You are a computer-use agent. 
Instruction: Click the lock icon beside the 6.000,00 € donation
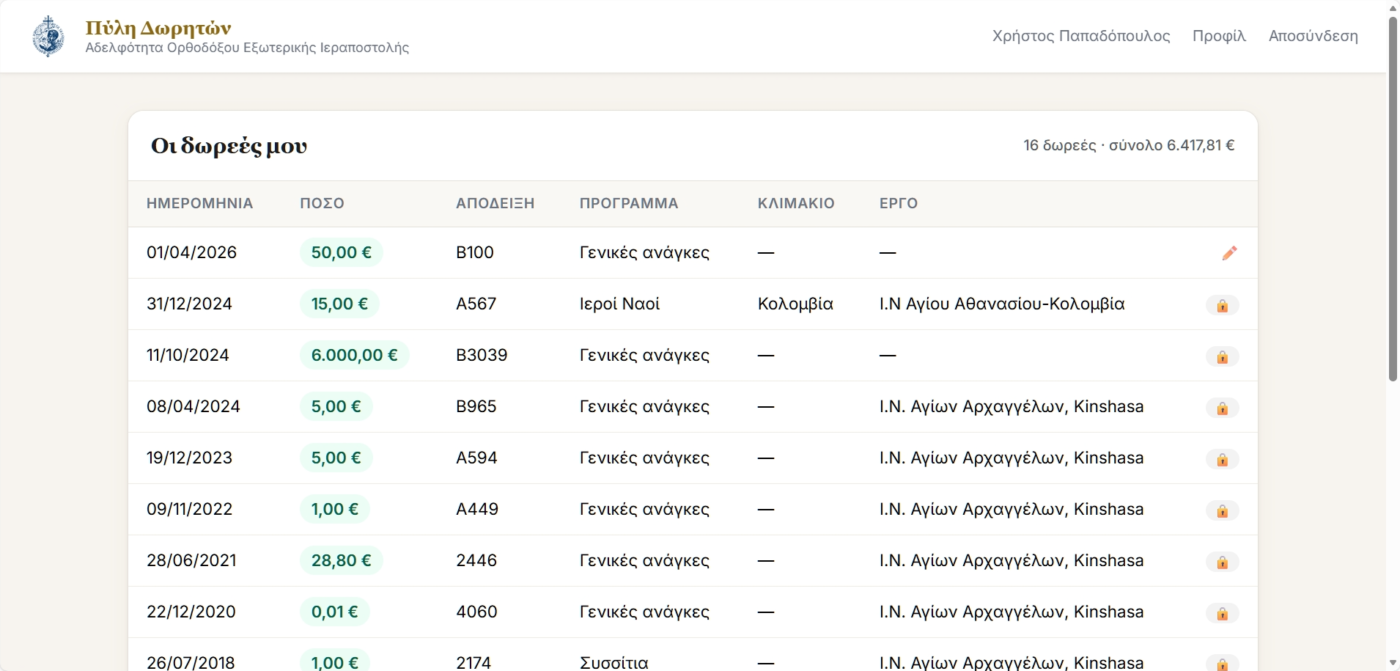(1222, 356)
